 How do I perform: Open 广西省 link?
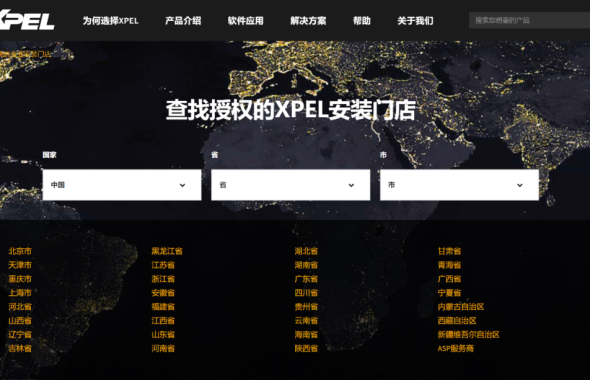coord(449,279)
